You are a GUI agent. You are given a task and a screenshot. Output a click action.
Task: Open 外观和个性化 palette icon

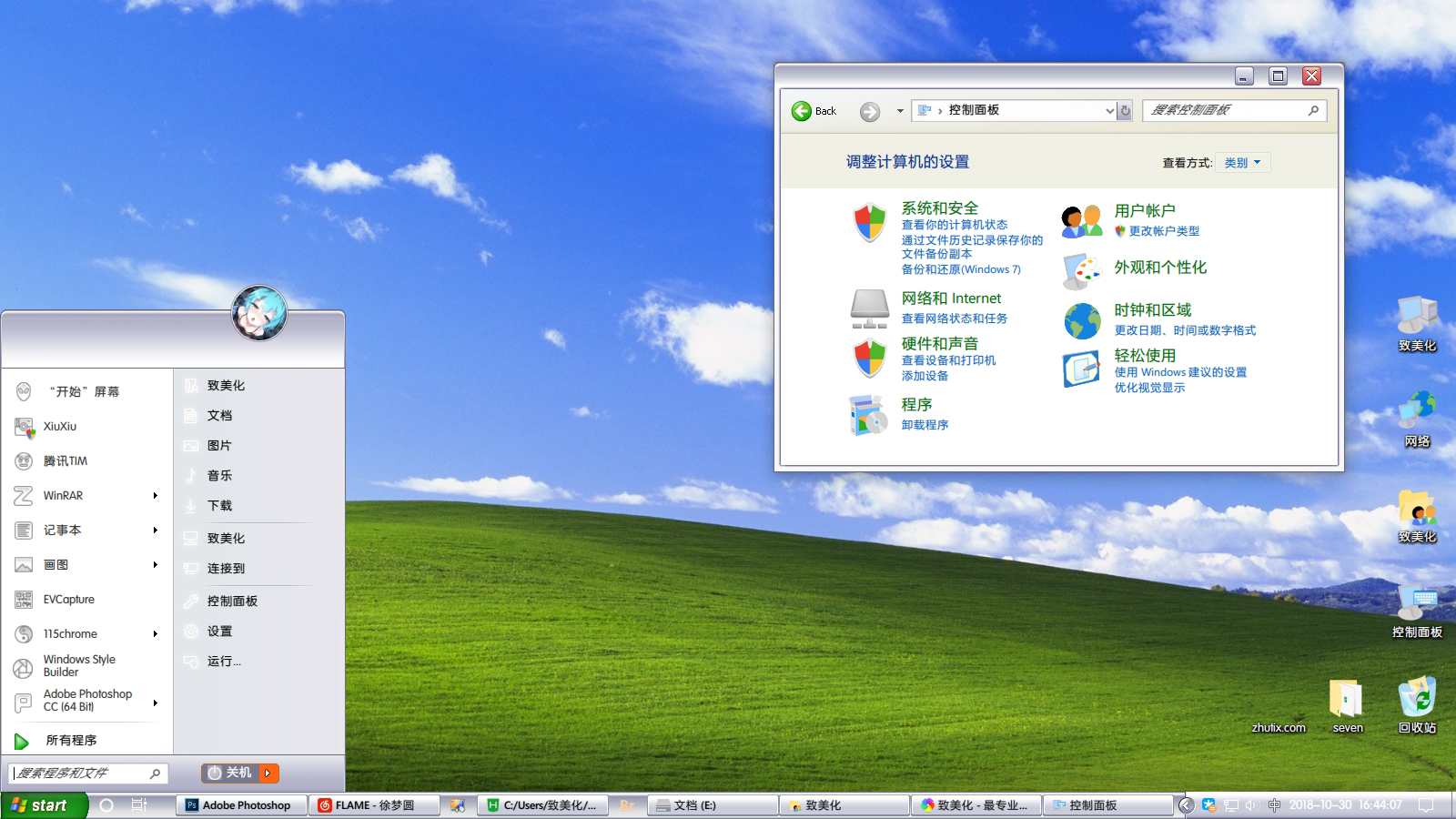pos(1081,268)
